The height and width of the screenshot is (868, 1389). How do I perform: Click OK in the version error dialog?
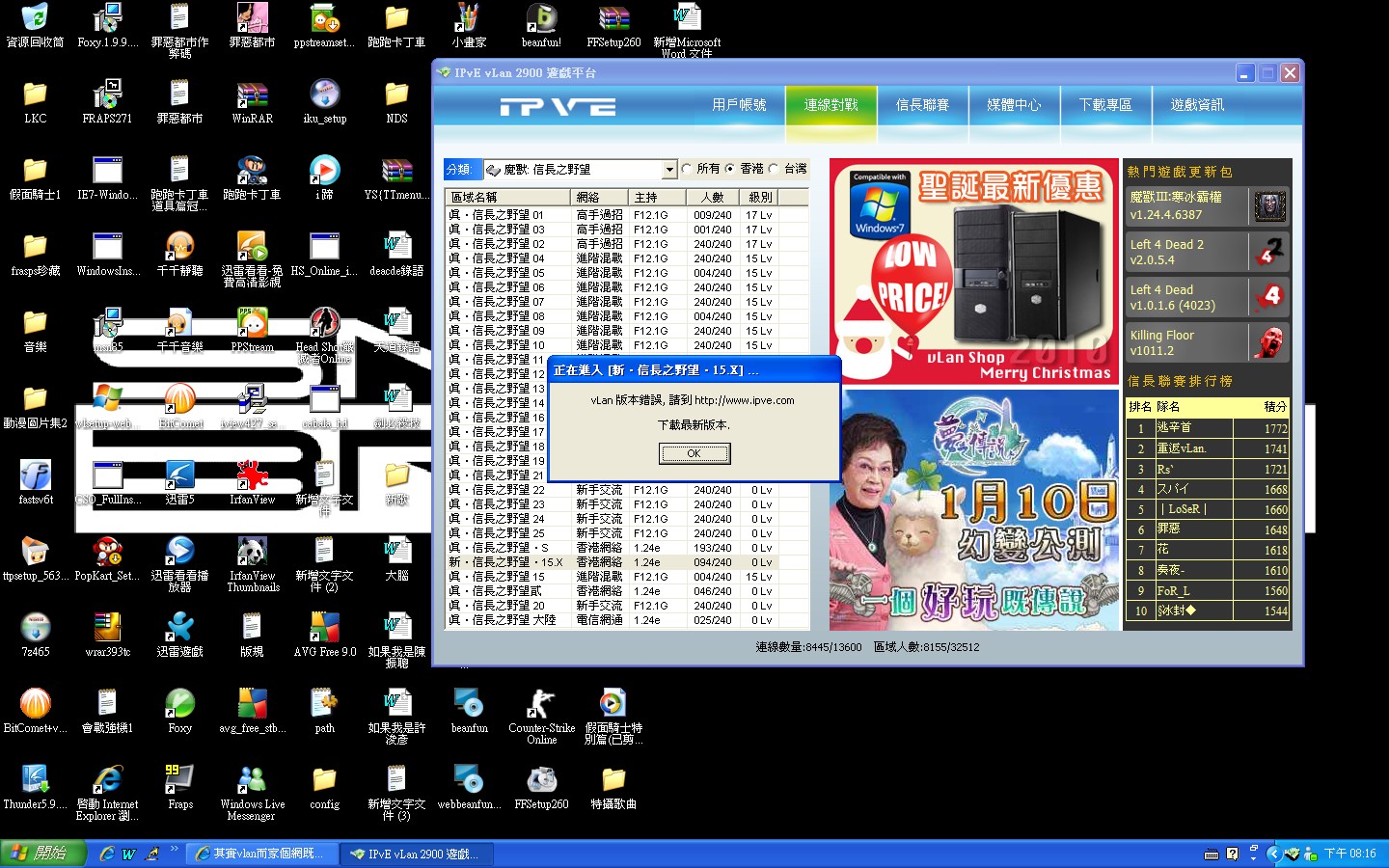pyautogui.click(x=694, y=453)
